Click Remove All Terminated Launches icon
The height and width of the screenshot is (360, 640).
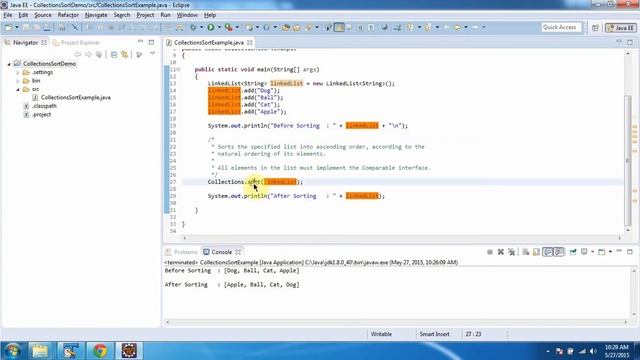tap(512, 252)
